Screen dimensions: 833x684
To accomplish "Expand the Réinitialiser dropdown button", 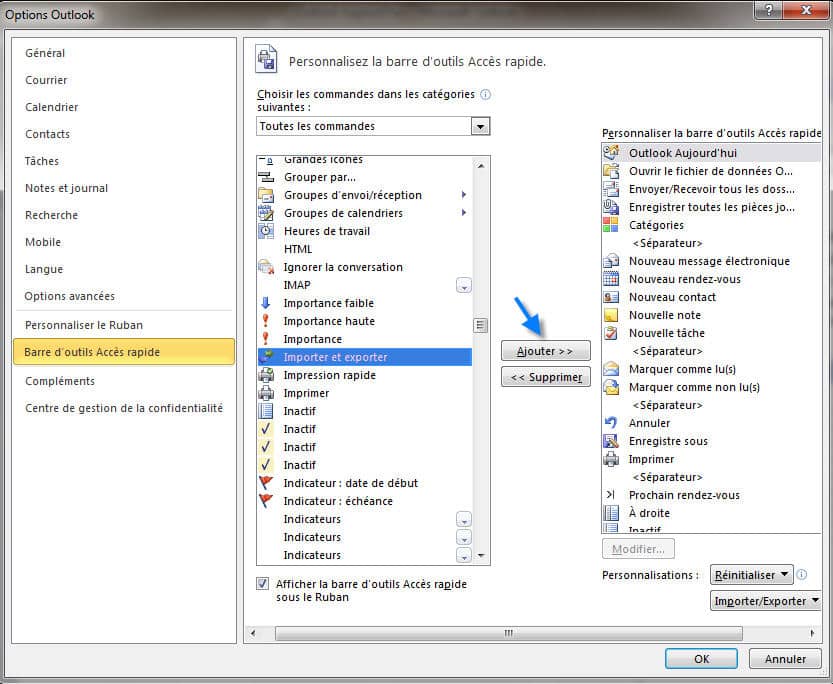I will point(752,575).
